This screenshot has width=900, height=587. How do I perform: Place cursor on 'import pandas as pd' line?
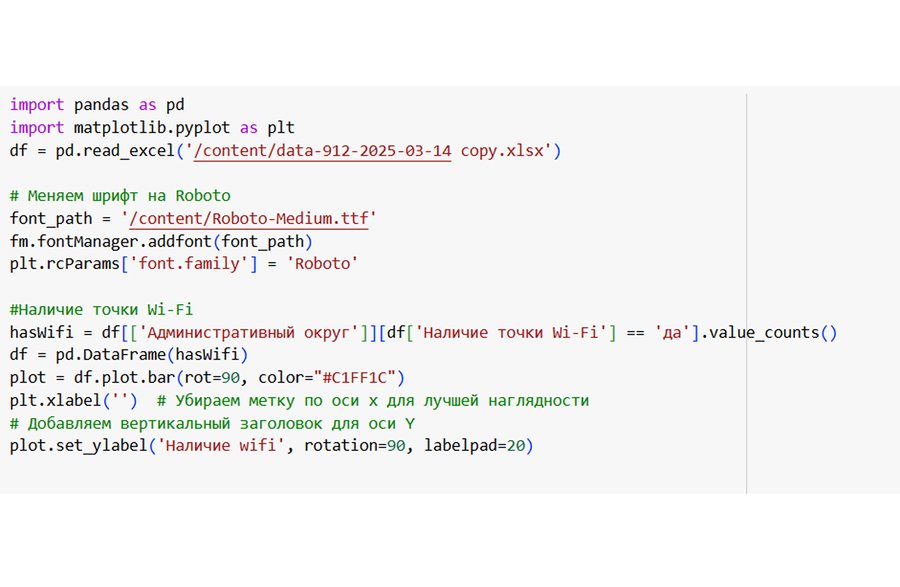tap(97, 104)
